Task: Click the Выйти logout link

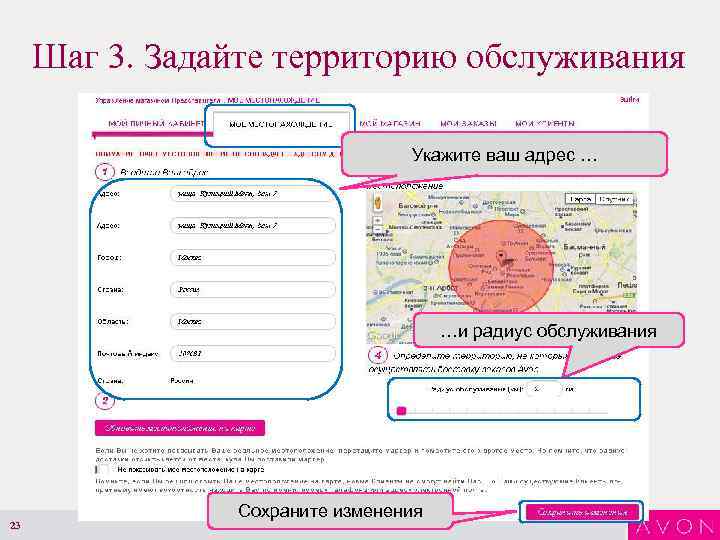Action: [x=629, y=100]
